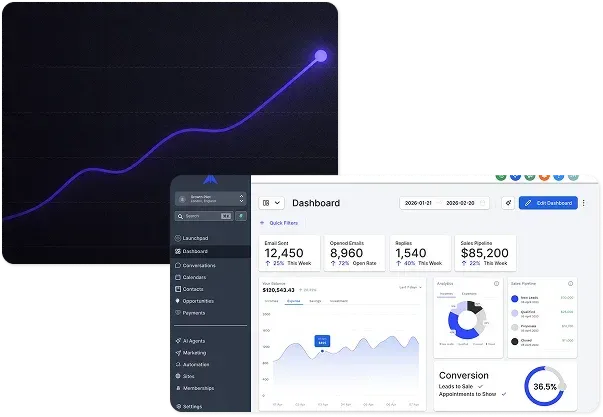Click the info icon on the Analytics card
Viewport: 603px width, 417px height.
pyautogui.click(x=496, y=284)
